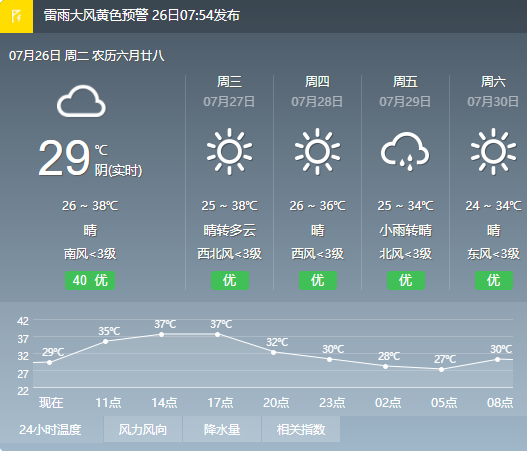Screen dimensions: 527x451
Task: Open the thunderstorm gale yellow warning text
Action: (x=141, y=15)
